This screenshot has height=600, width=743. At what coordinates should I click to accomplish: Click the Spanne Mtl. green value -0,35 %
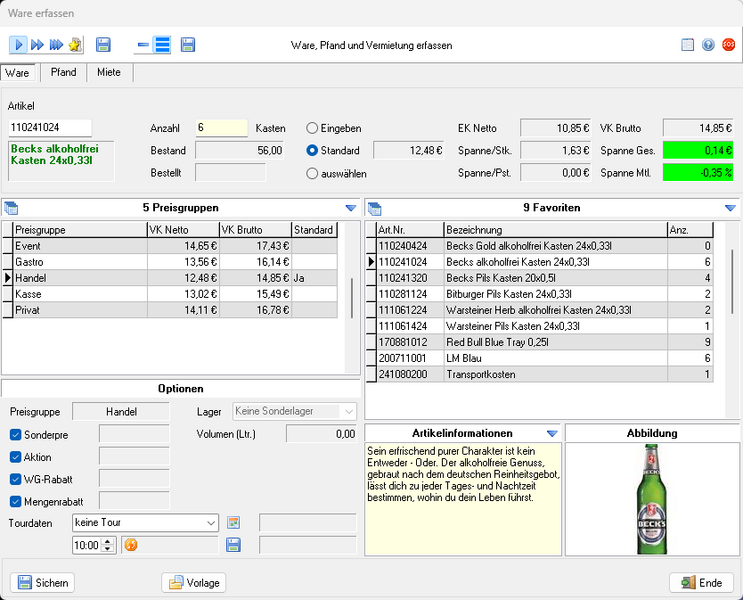point(698,173)
